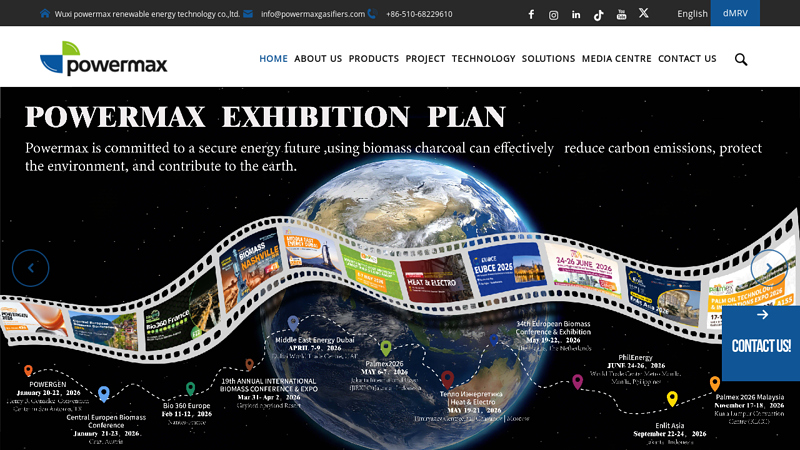The width and height of the screenshot is (800, 450).
Task: Open the YouTube social icon
Action: point(621,14)
